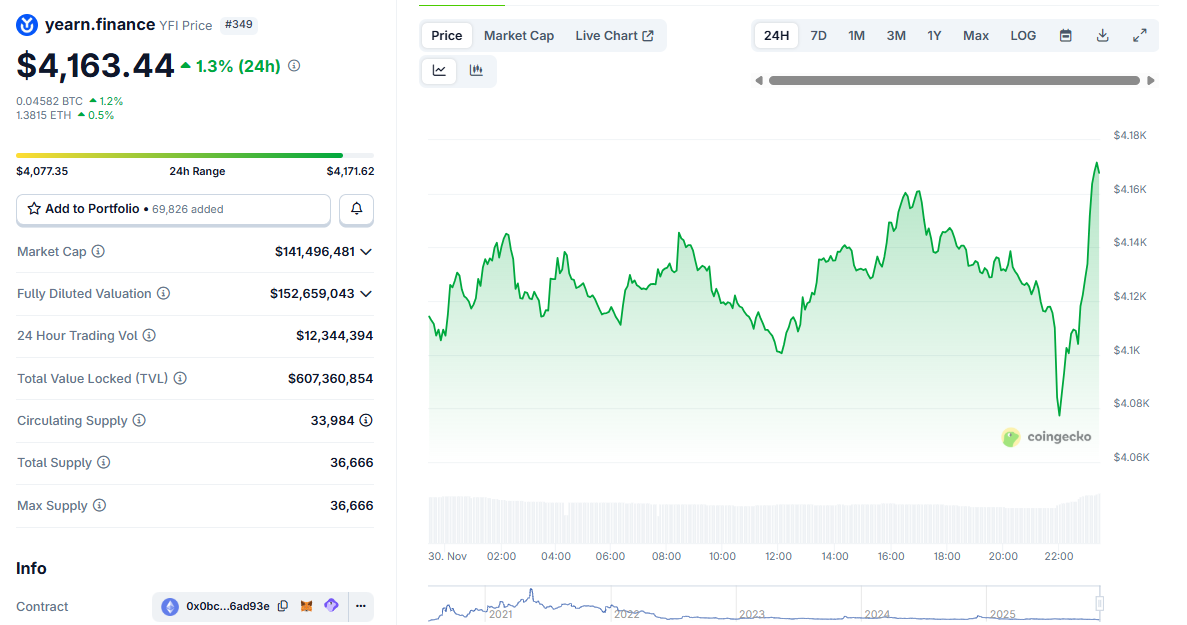Click the coingecko watermark on the chart

tap(1046, 437)
